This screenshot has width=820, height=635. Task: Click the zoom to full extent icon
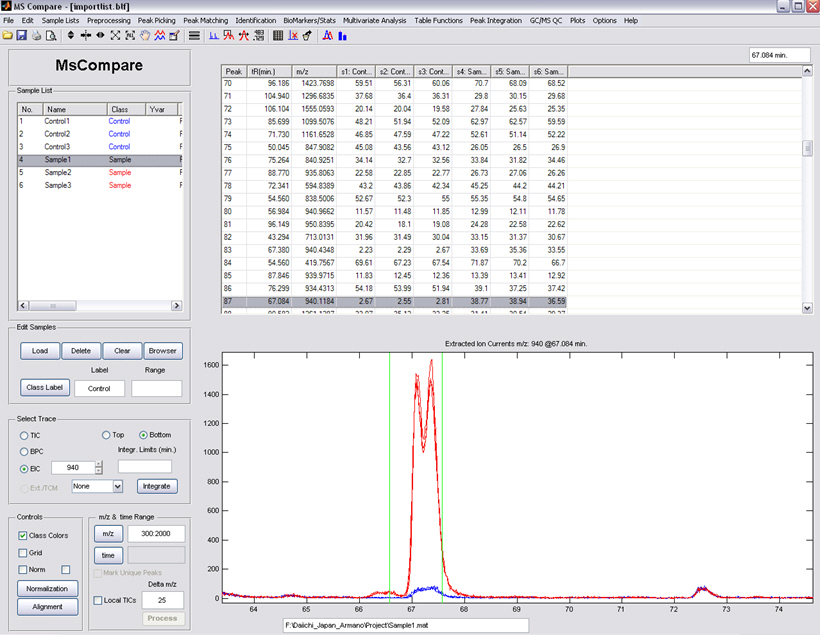pos(115,35)
